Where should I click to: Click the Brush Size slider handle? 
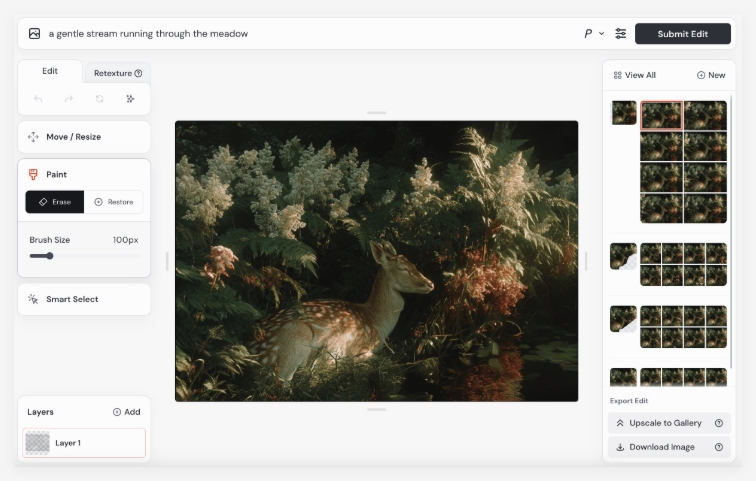pos(49,256)
